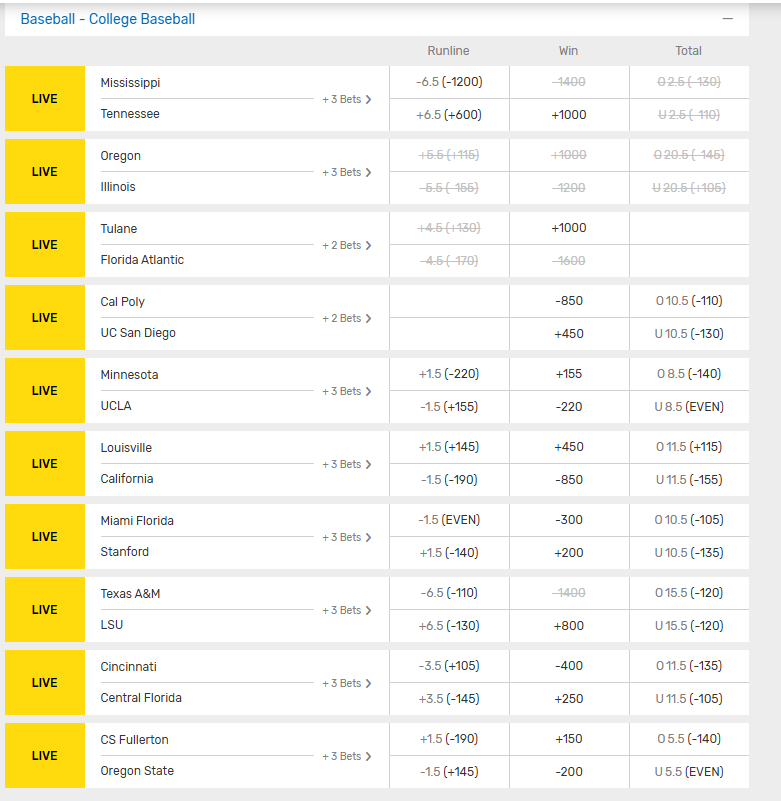Viewport: 781px width, 801px height.
Task: Select under U 11.5 (-155) California game
Action: (689, 480)
